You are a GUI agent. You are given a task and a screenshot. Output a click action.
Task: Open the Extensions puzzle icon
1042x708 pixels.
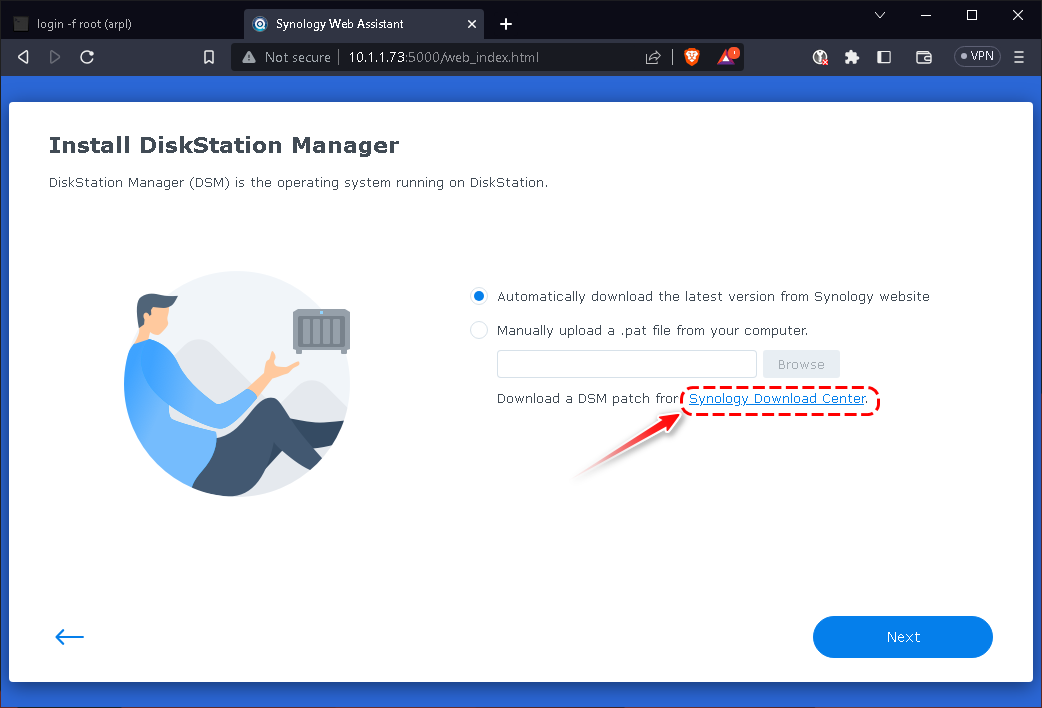(852, 57)
